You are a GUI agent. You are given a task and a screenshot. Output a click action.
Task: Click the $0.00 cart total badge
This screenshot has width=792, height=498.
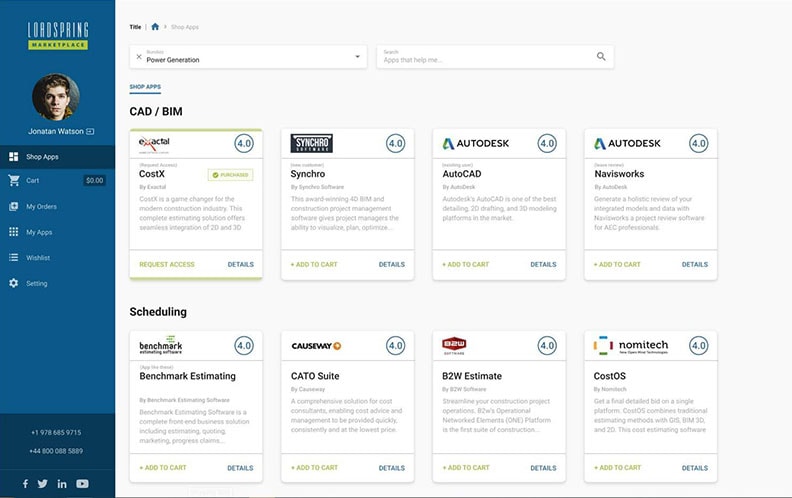point(94,180)
